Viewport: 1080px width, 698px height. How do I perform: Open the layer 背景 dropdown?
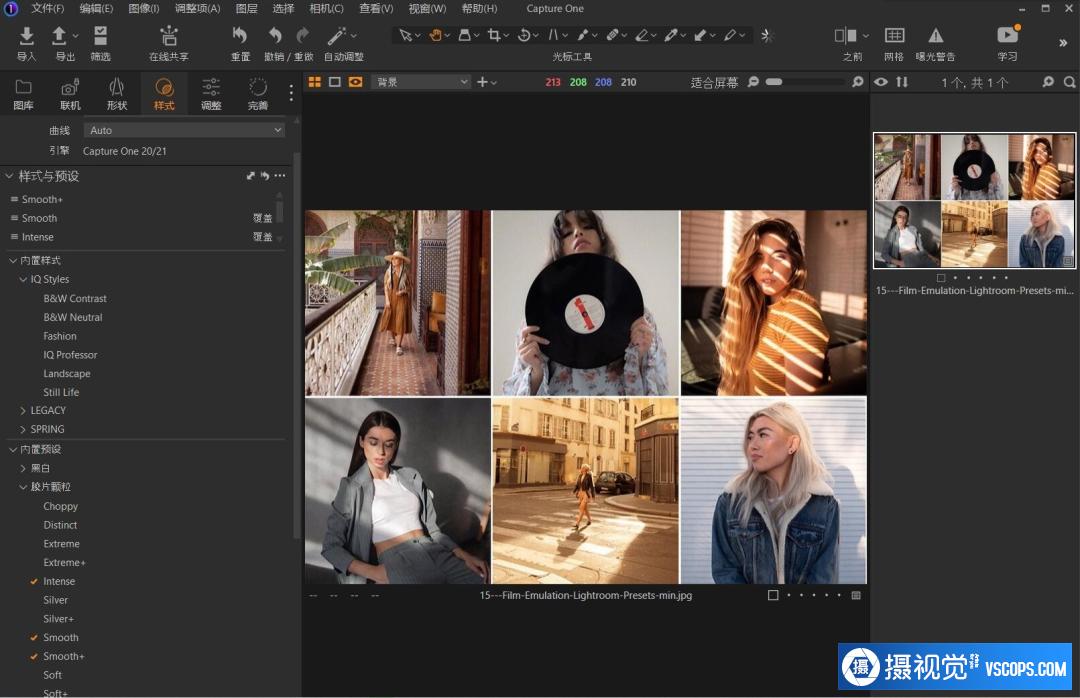click(x=421, y=82)
